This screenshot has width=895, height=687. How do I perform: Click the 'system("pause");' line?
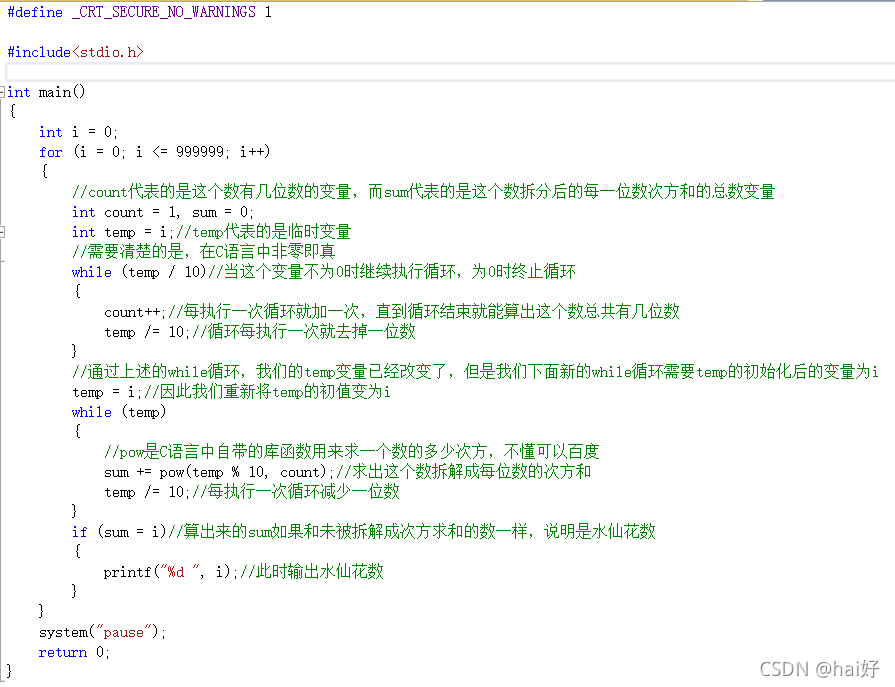coord(102,632)
